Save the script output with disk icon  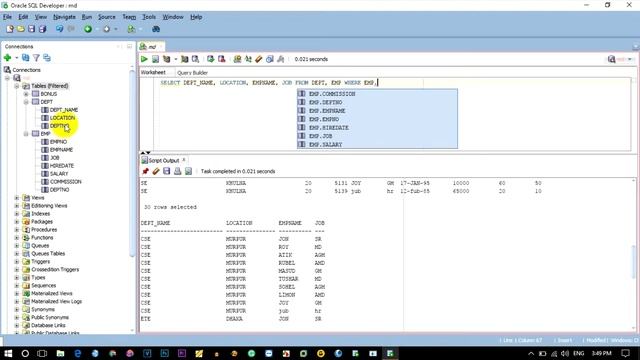pos(167,171)
